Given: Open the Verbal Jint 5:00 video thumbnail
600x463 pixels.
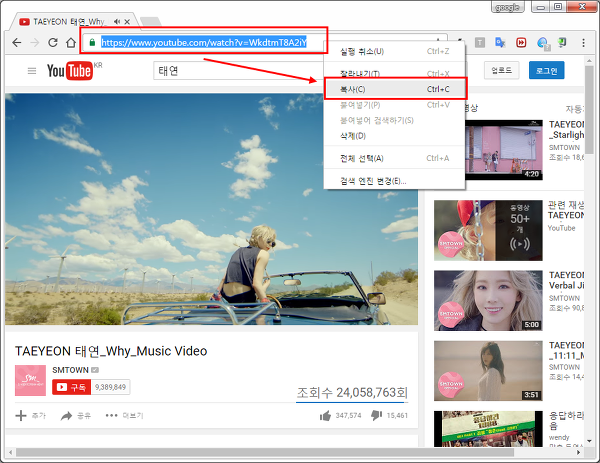Looking at the screenshot, I should click(488, 301).
